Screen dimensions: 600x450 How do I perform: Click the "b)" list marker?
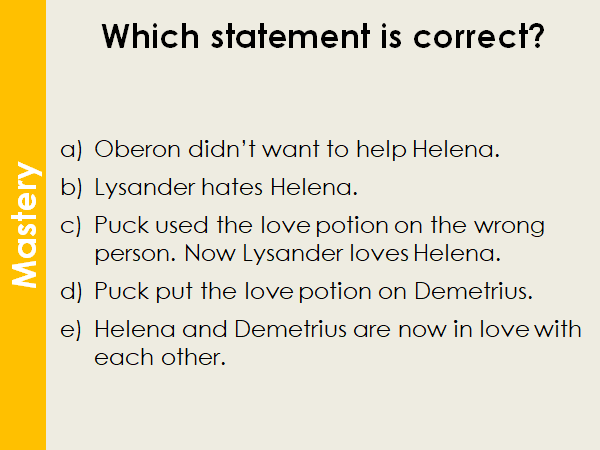(x=69, y=187)
